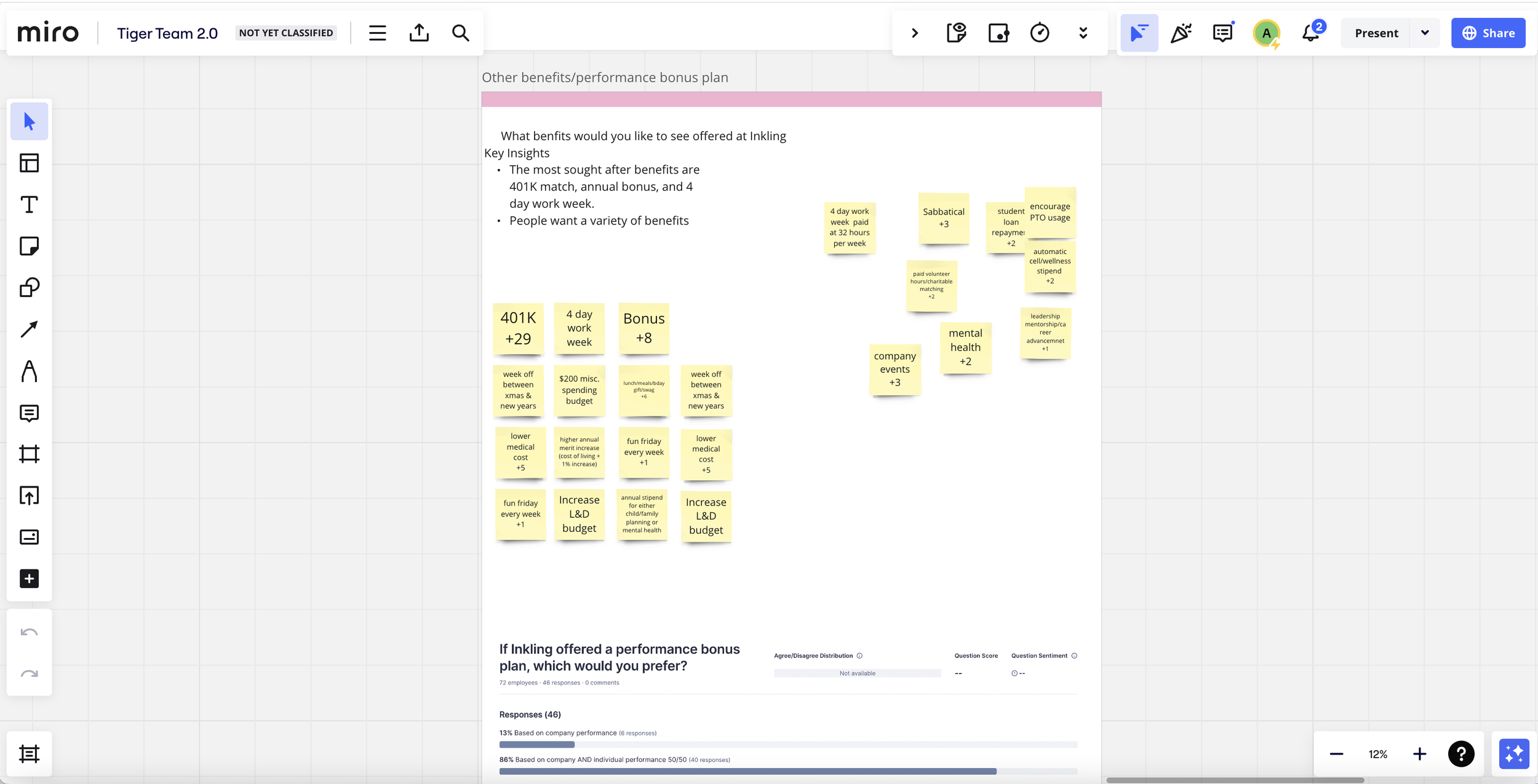Image resolution: width=1538 pixels, height=784 pixels.
Task: Click the Tiger Team 2.0 board title
Action: tap(167, 33)
